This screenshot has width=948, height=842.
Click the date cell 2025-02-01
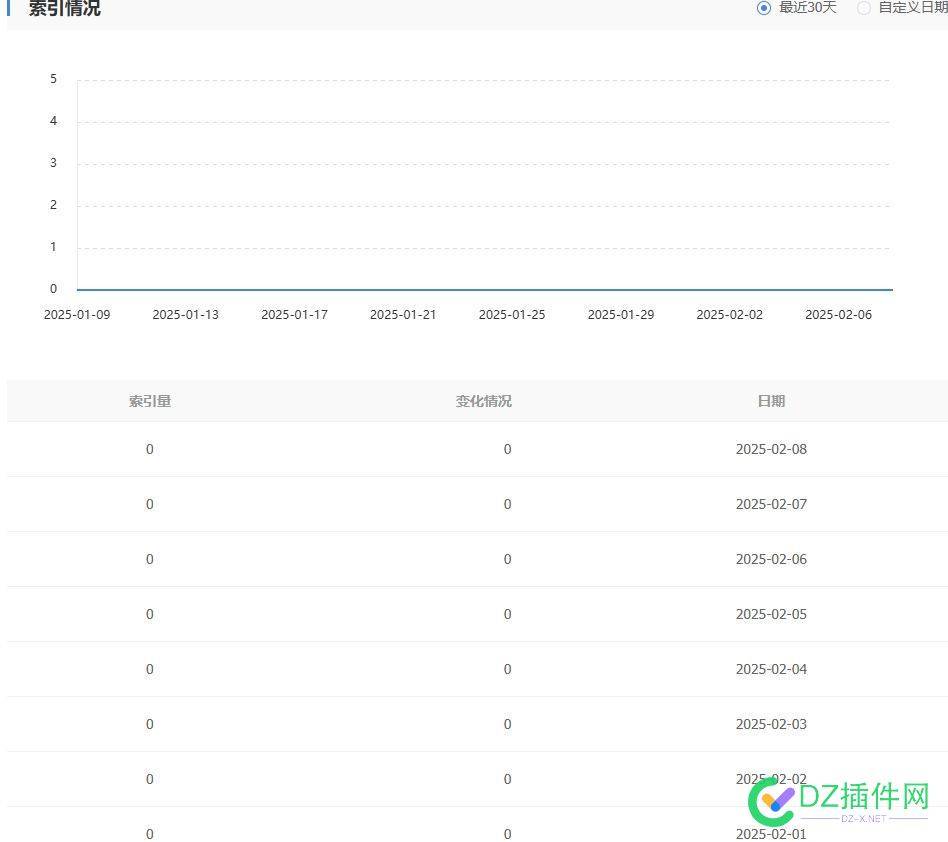pyautogui.click(x=771, y=834)
